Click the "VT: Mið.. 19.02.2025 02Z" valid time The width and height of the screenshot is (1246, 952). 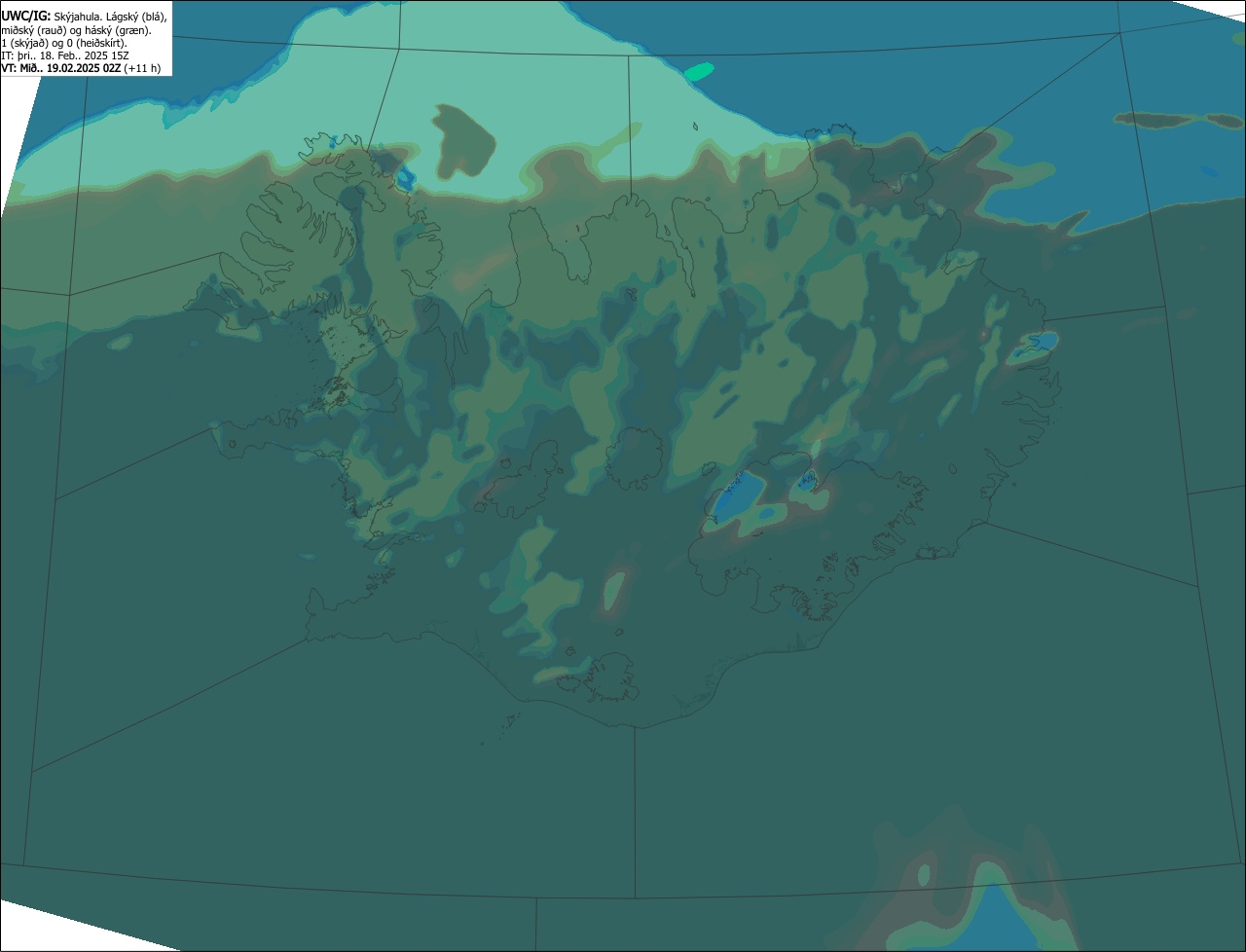coord(60,68)
